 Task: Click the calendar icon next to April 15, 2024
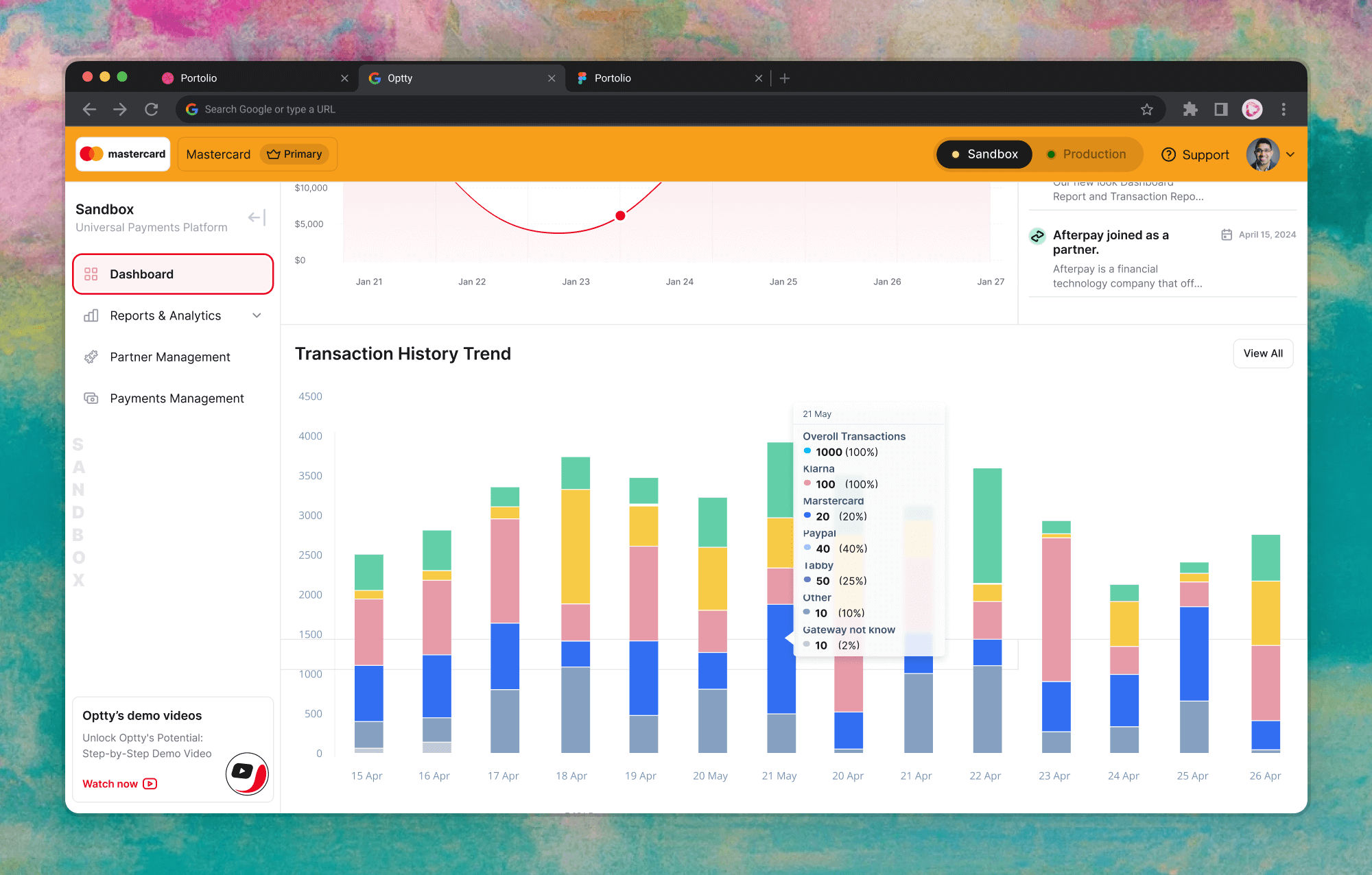1227,235
